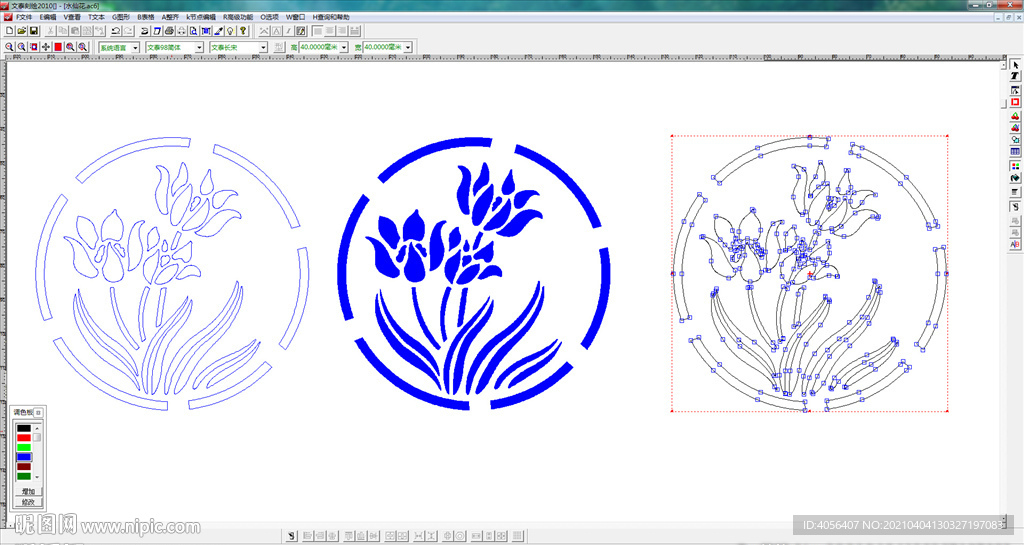Open the F文件 menu
This screenshot has height=545, width=1024.
point(23,17)
